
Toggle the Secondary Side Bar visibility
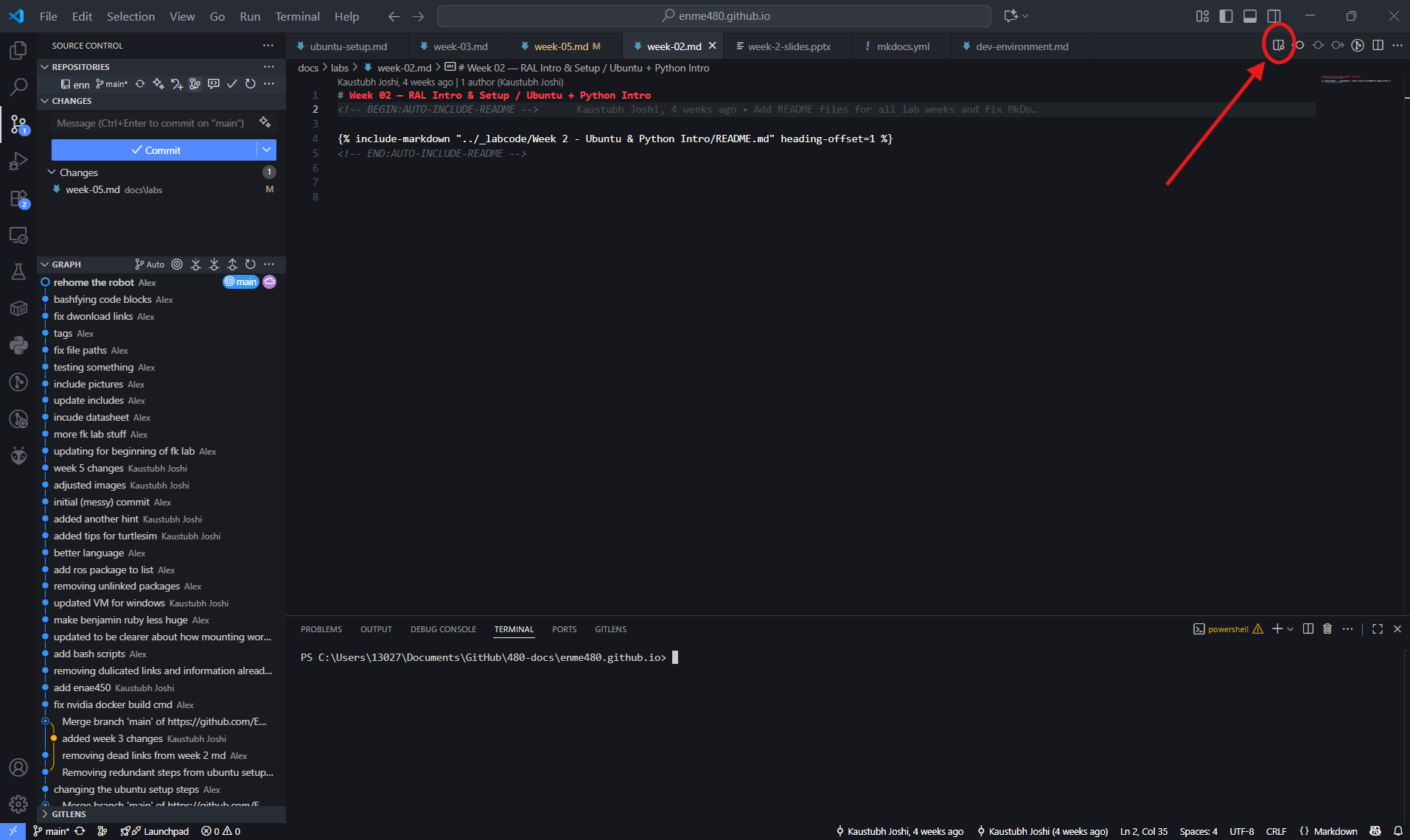(1274, 16)
